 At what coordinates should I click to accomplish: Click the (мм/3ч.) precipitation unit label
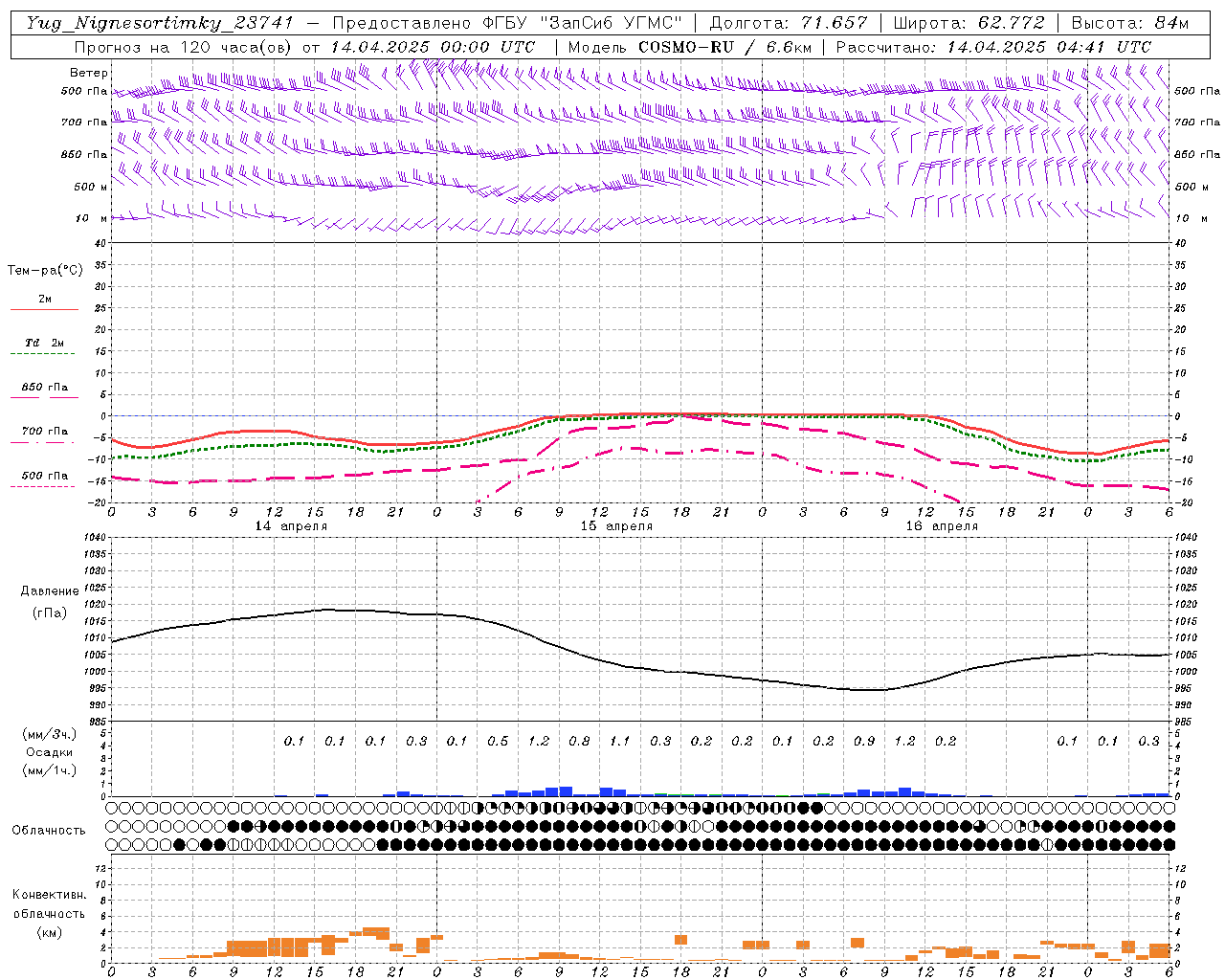click(49, 734)
